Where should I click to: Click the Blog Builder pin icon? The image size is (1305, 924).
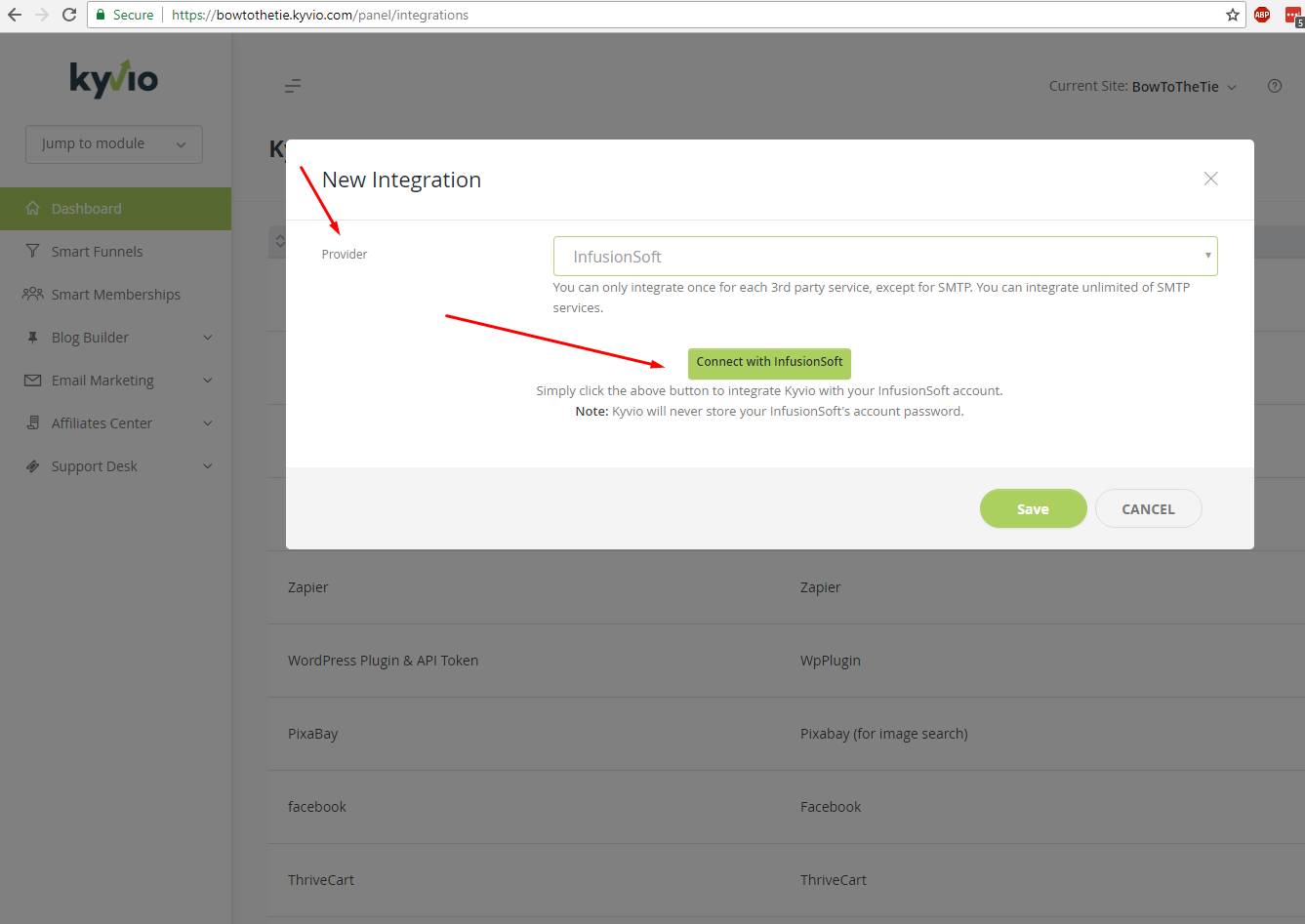(32, 337)
